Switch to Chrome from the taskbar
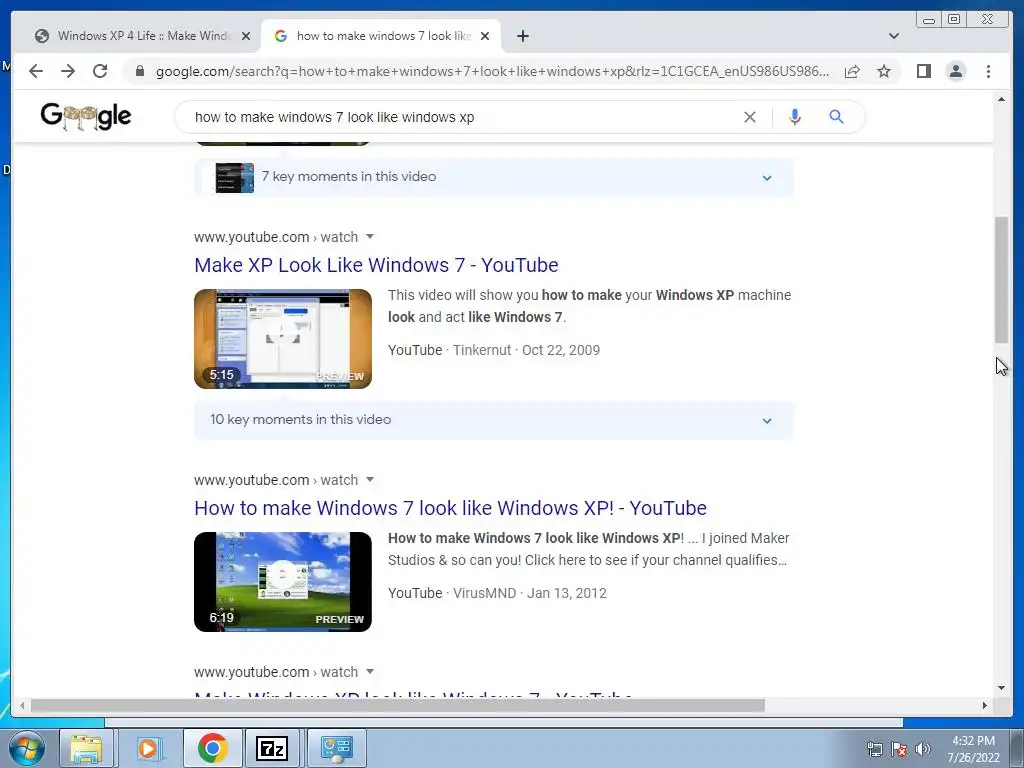 (x=212, y=748)
